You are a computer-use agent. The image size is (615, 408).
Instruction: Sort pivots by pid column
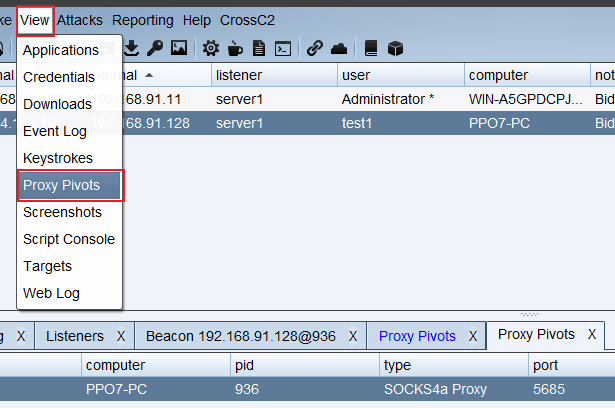click(x=305, y=365)
